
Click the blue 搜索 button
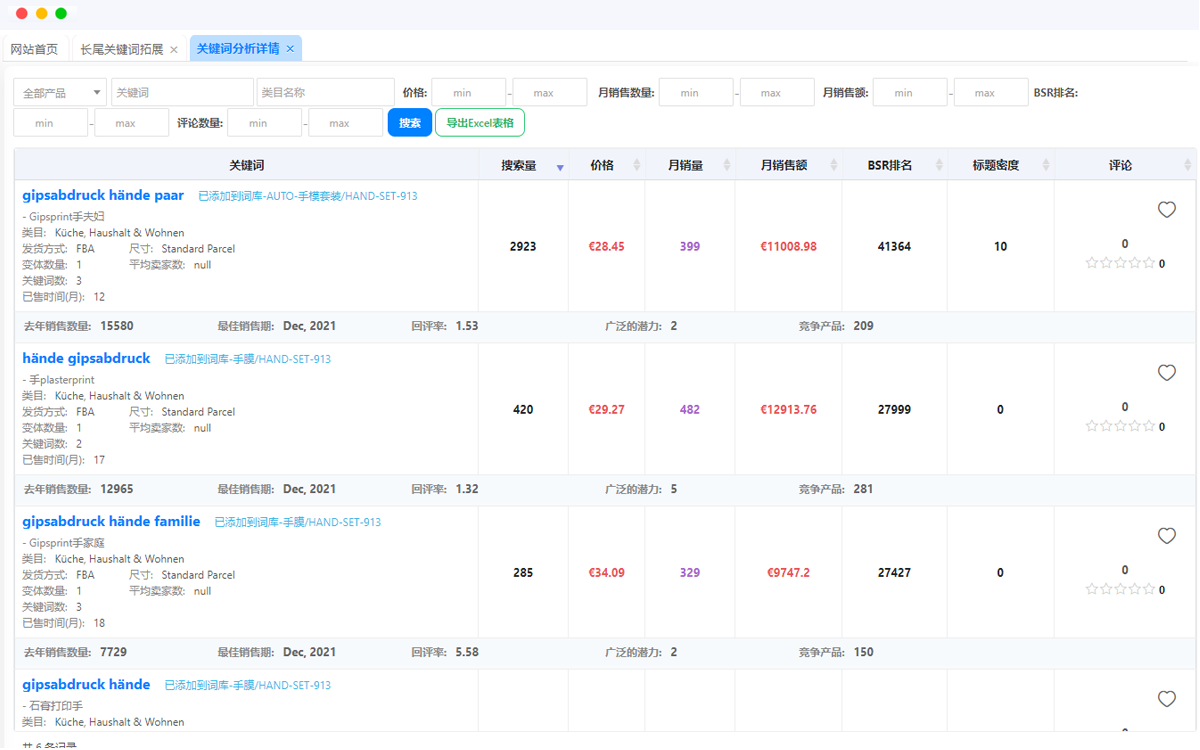pyautogui.click(x=410, y=123)
